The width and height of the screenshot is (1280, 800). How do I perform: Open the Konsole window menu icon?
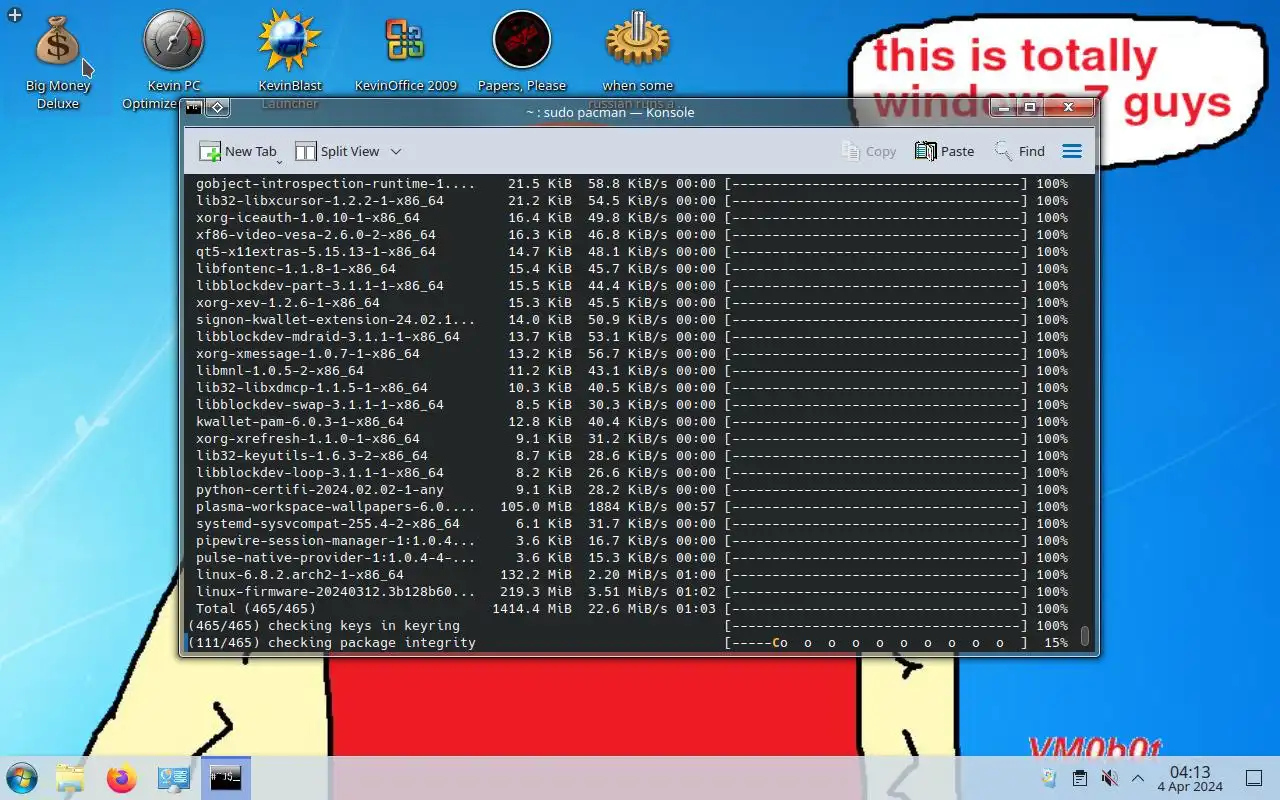[194, 107]
